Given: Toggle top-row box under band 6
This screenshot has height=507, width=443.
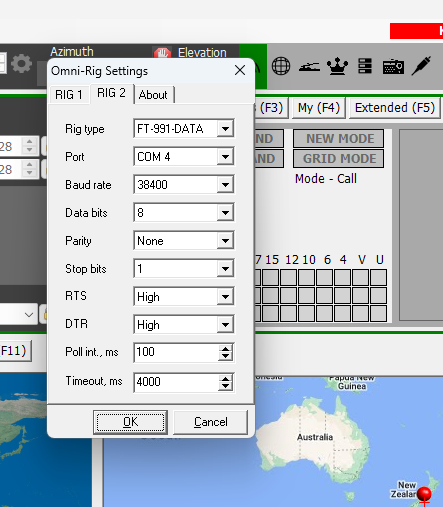Looking at the screenshot, I should point(324,277).
